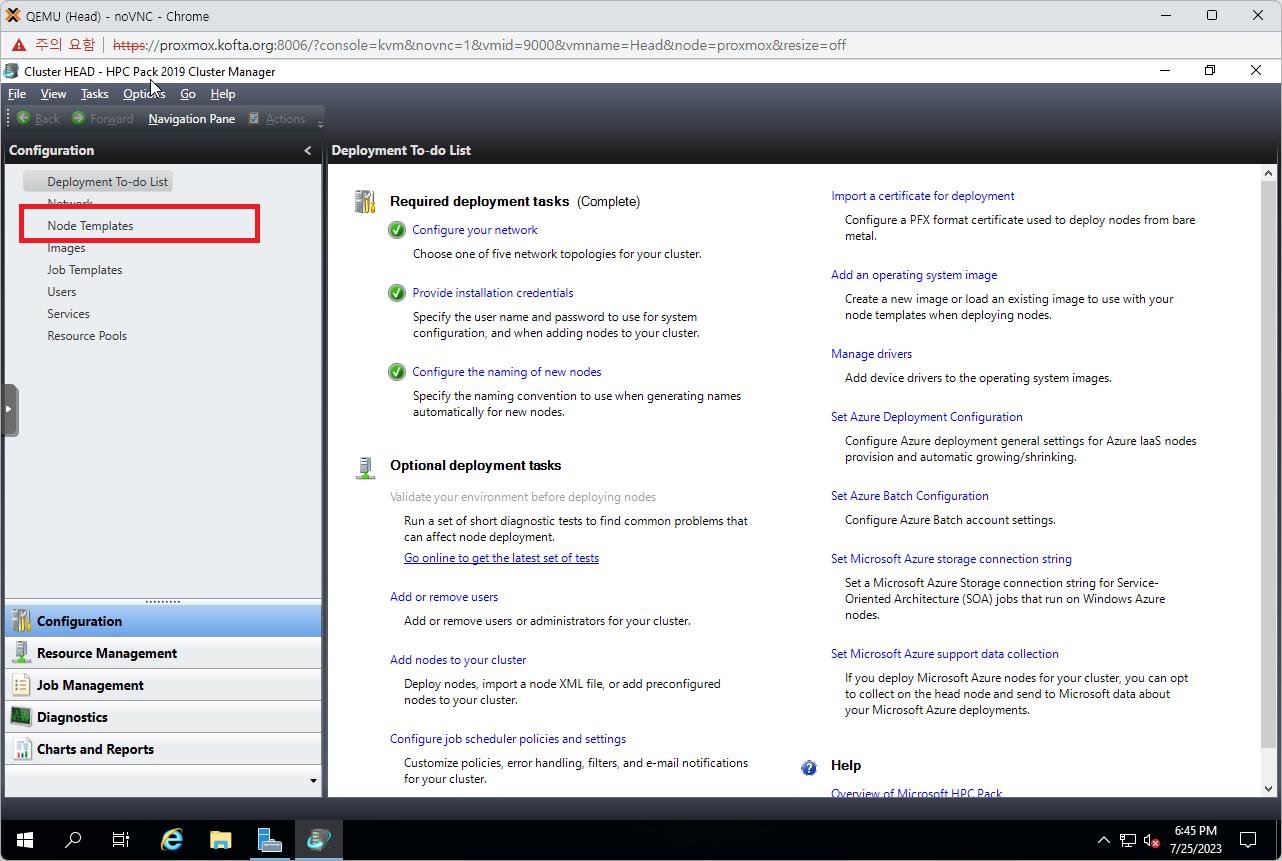Toggle the Navigation Pane toolbar button
Viewport: 1282px width, 861px height.
191,119
